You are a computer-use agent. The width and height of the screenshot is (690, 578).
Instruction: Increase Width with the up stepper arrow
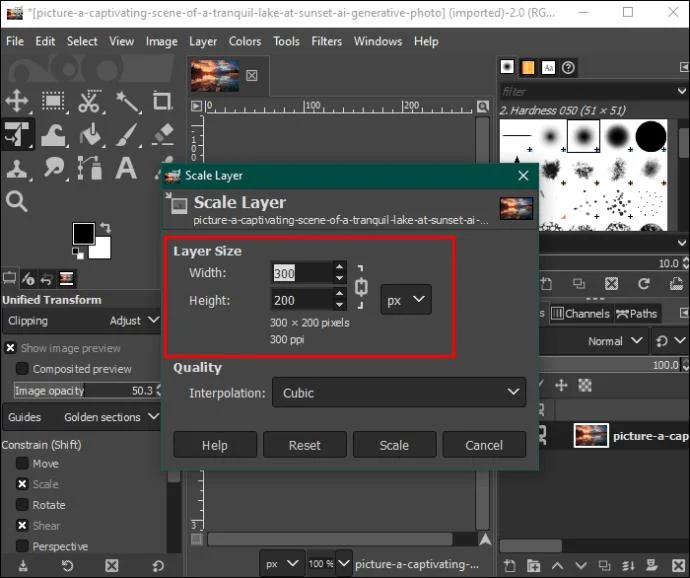point(339,267)
